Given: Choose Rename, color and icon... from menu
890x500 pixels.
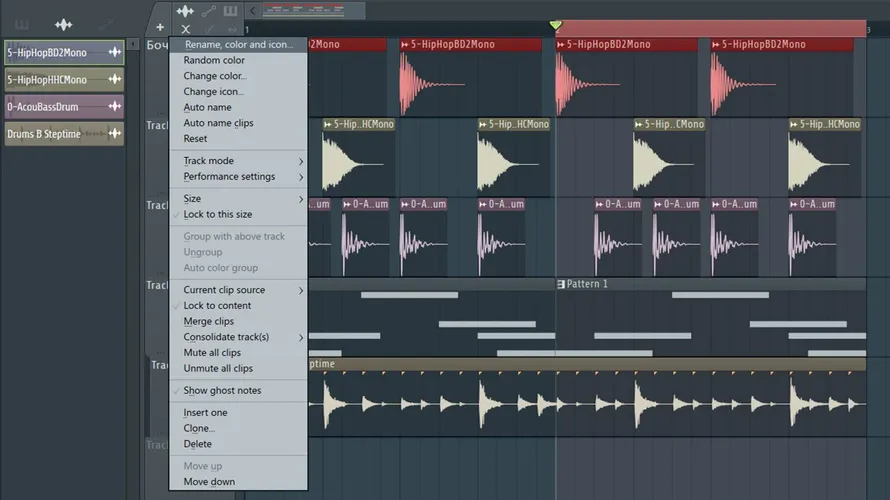Looking at the screenshot, I should [238, 44].
